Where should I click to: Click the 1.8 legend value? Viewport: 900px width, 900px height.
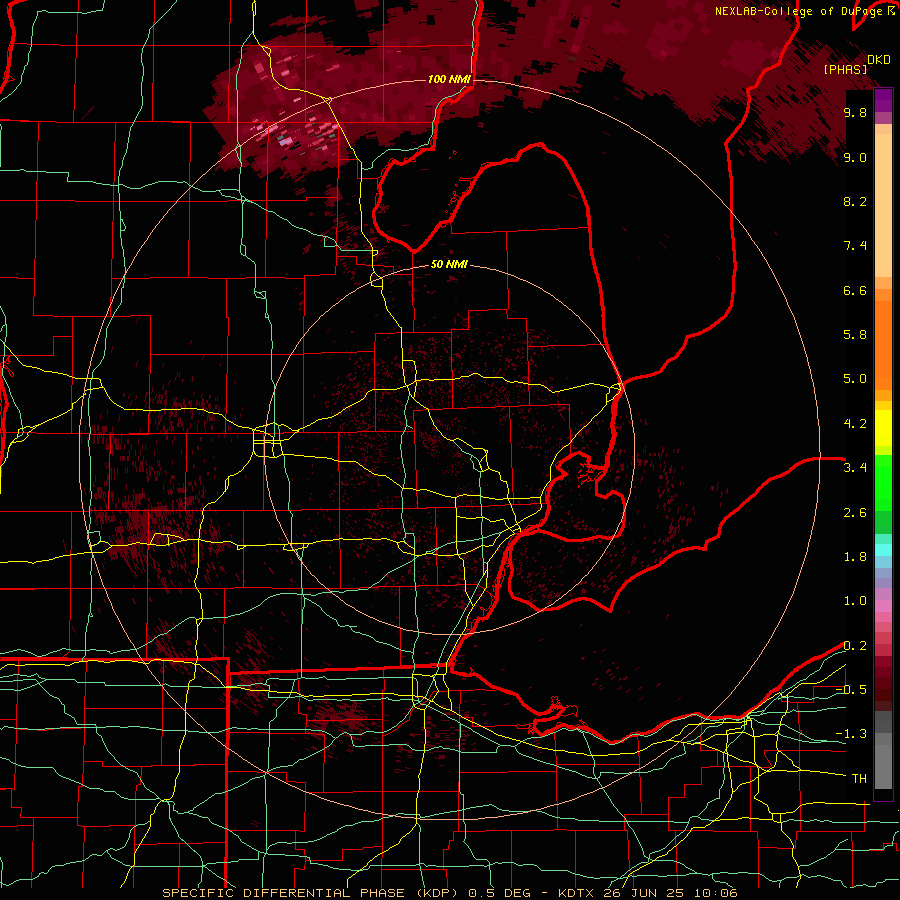tap(855, 557)
